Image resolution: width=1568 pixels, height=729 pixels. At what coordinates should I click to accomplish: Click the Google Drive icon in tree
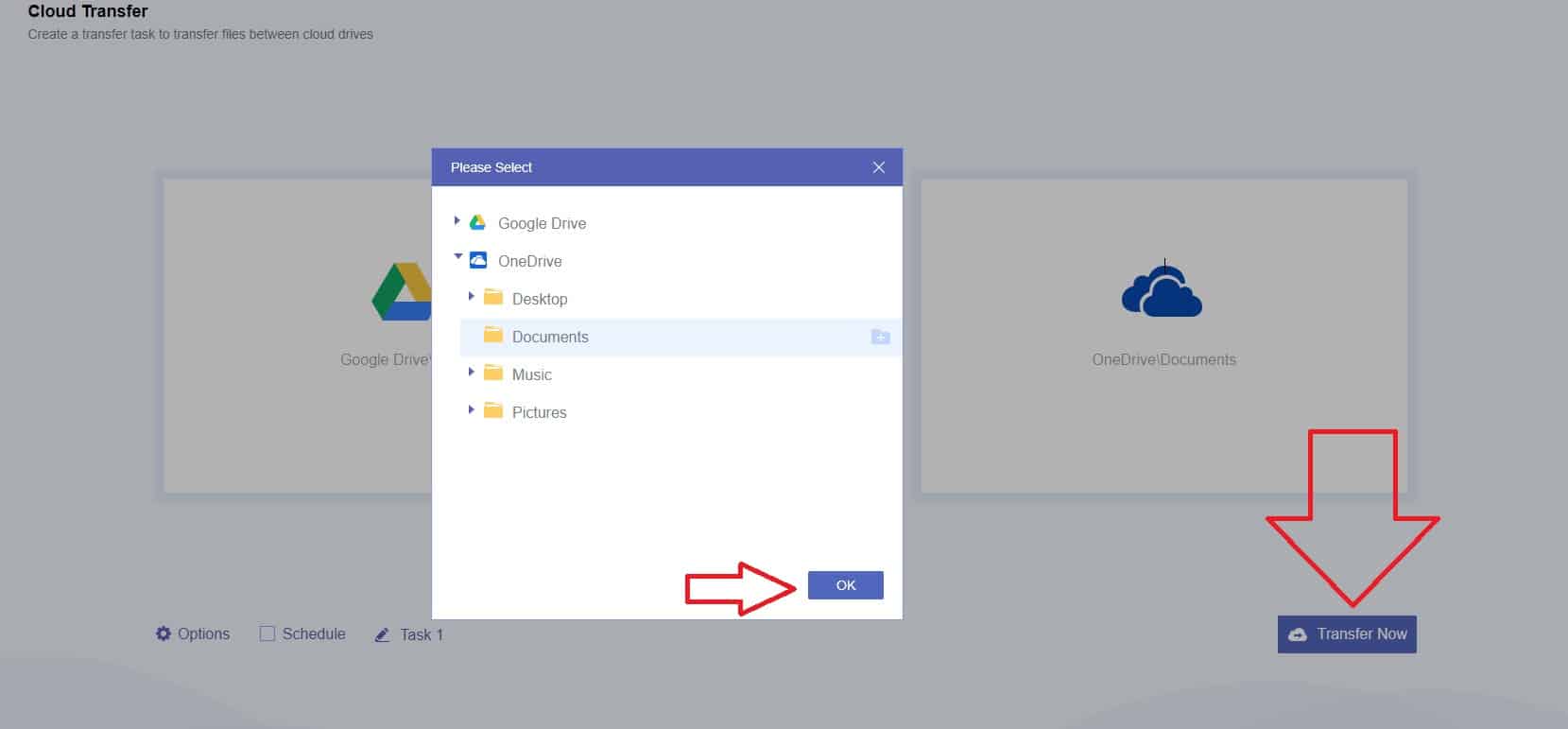click(x=478, y=222)
